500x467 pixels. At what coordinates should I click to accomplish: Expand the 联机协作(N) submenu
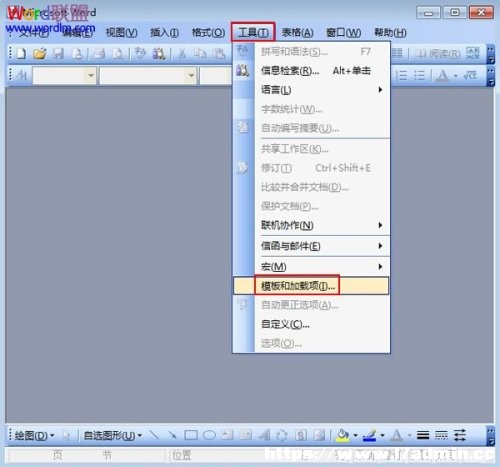[x=311, y=225]
